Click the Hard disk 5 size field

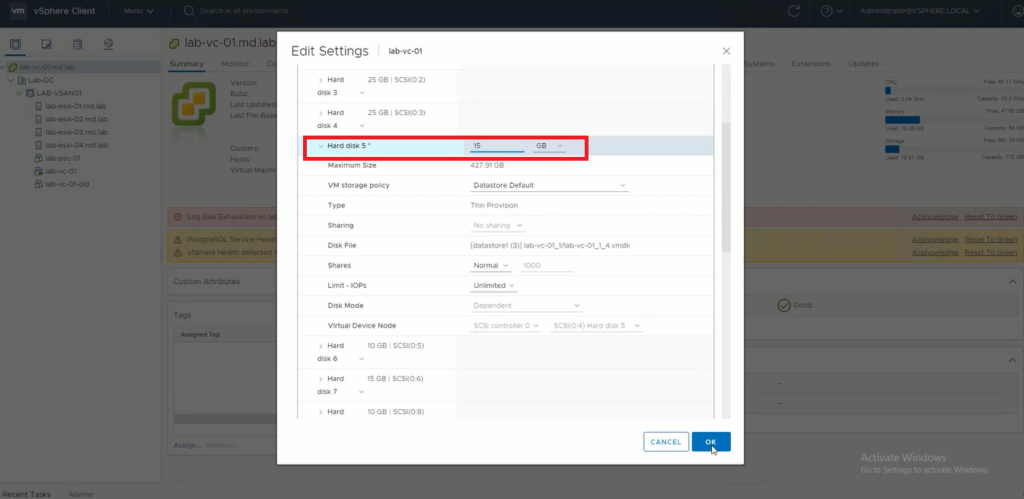click(497, 146)
